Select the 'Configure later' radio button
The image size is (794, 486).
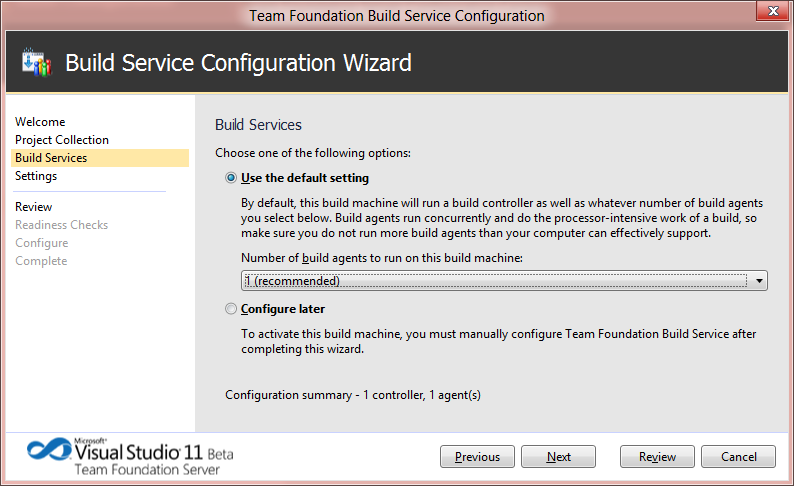[x=232, y=309]
